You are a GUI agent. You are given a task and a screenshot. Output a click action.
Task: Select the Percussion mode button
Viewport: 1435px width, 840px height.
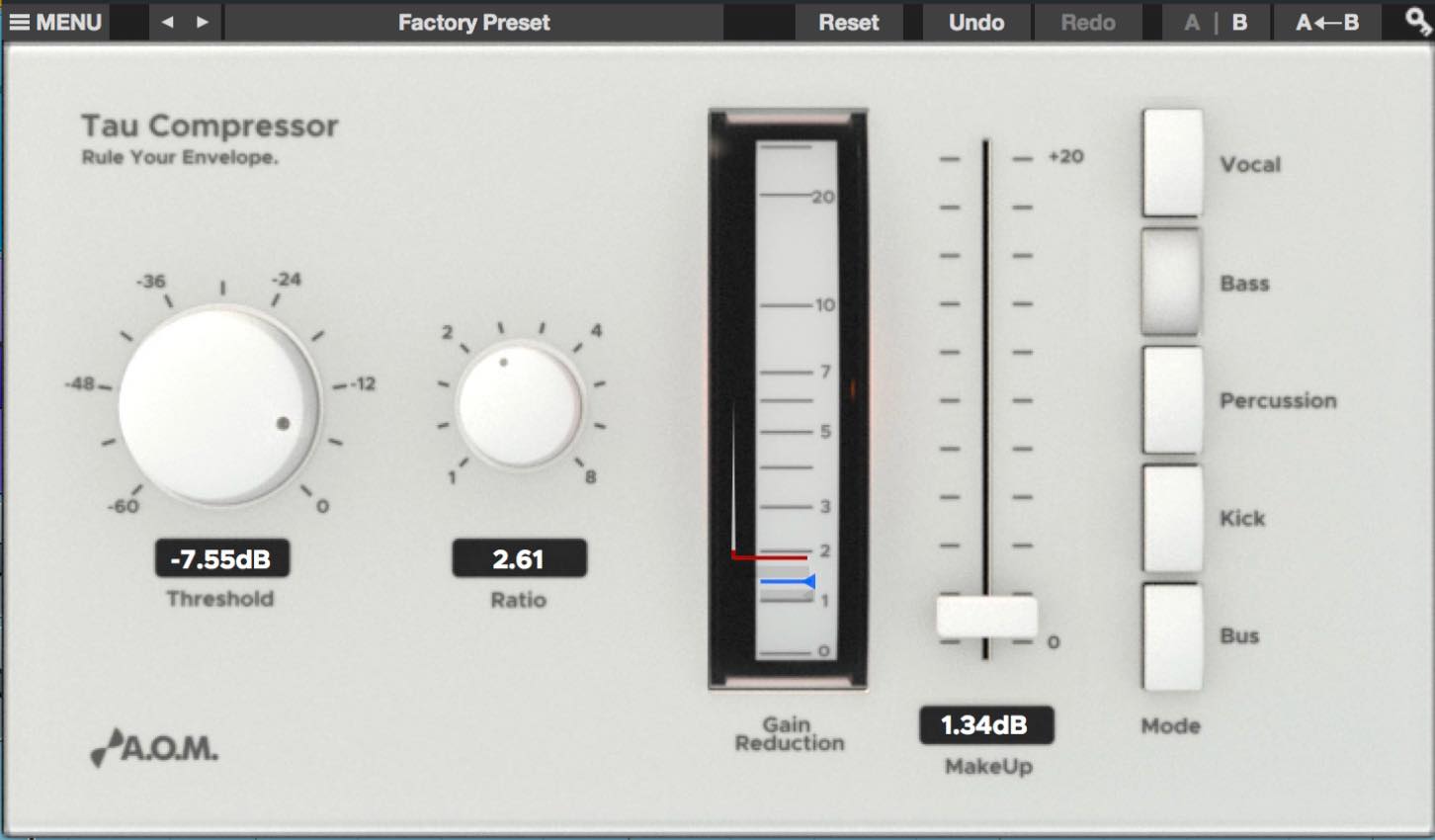tap(1172, 400)
